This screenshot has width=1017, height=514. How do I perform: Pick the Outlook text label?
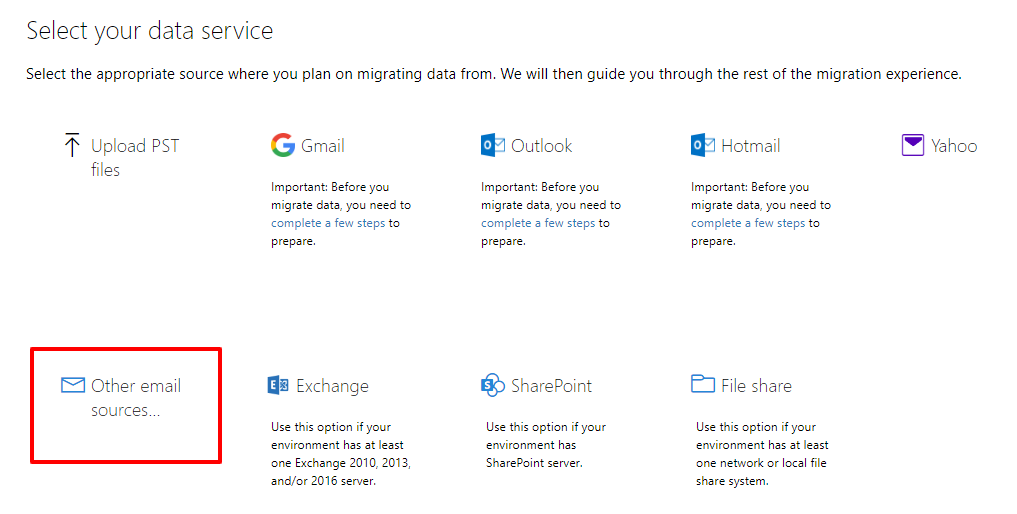pos(542,146)
